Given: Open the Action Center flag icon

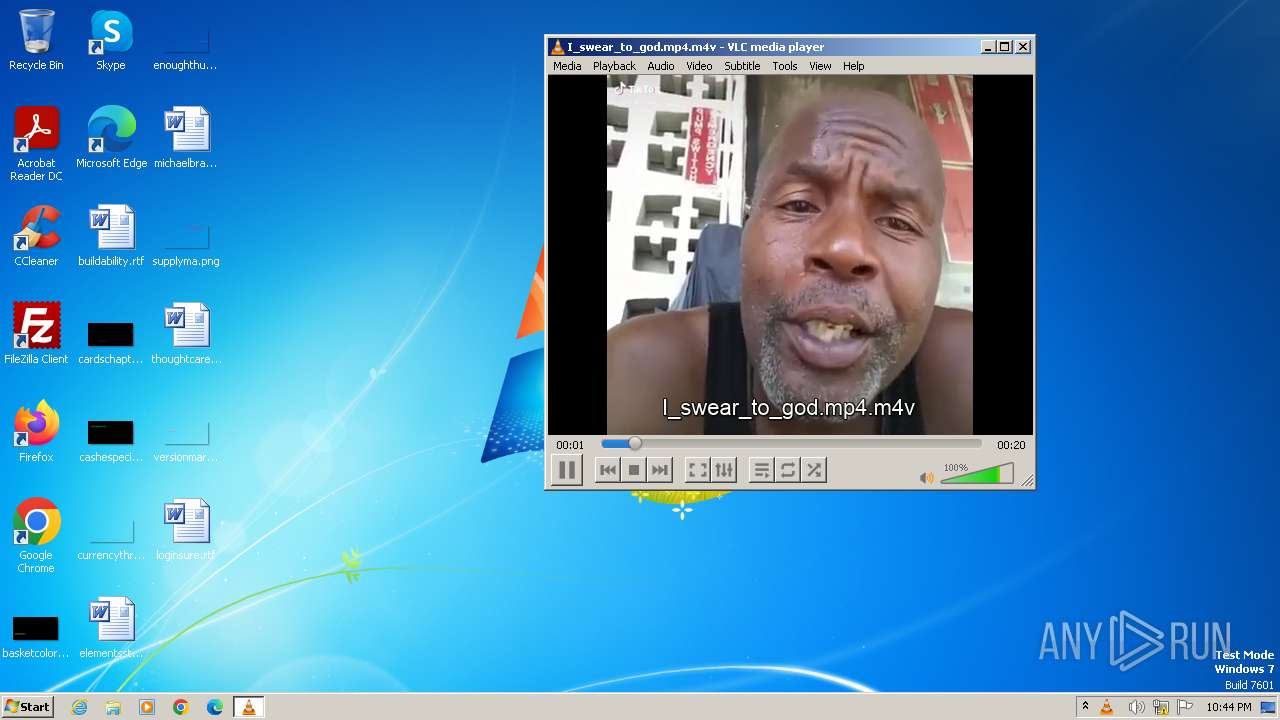Looking at the screenshot, I should [1185, 707].
